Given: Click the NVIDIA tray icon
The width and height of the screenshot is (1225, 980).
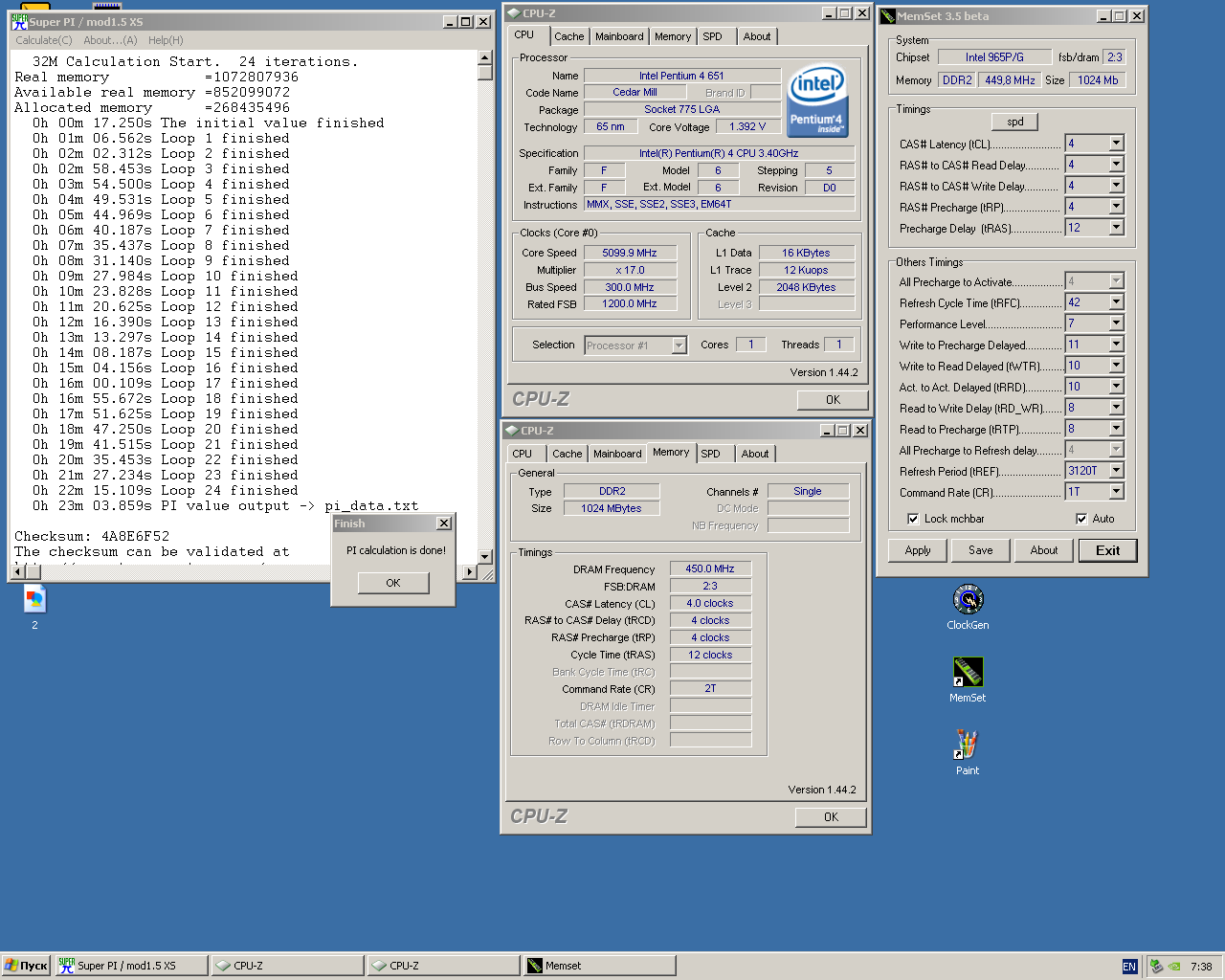Looking at the screenshot, I should [x=1174, y=967].
